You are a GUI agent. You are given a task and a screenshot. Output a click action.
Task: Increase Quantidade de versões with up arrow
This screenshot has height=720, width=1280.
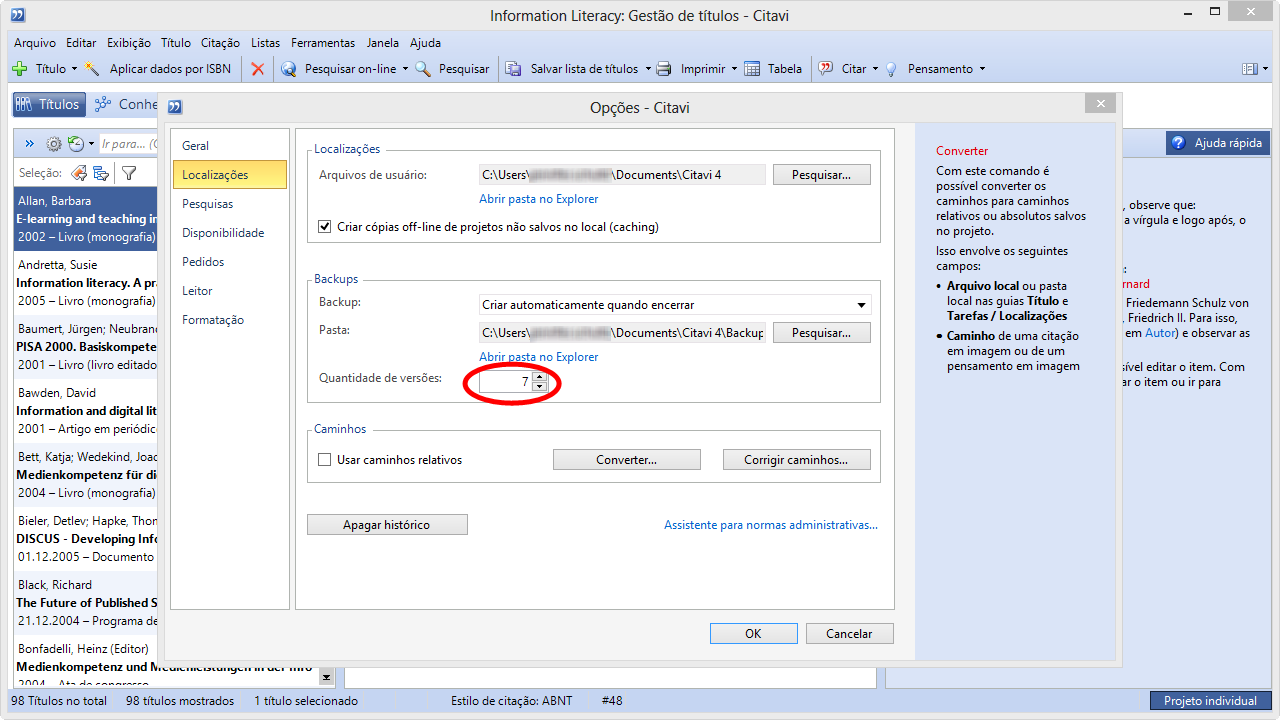click(x=540, y=377)
